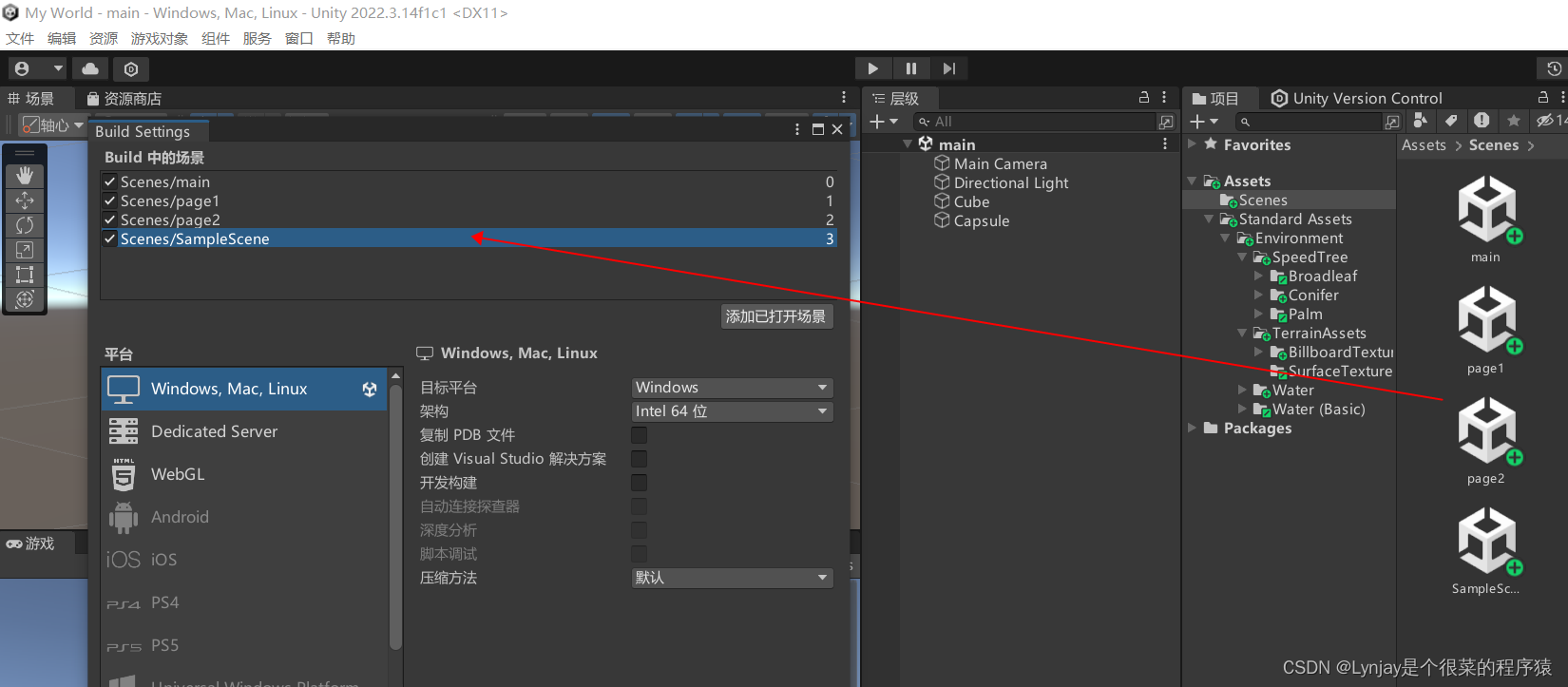Open the pivot mode dropdown in Scene
1568x687 pixels.
pos(53,124)
